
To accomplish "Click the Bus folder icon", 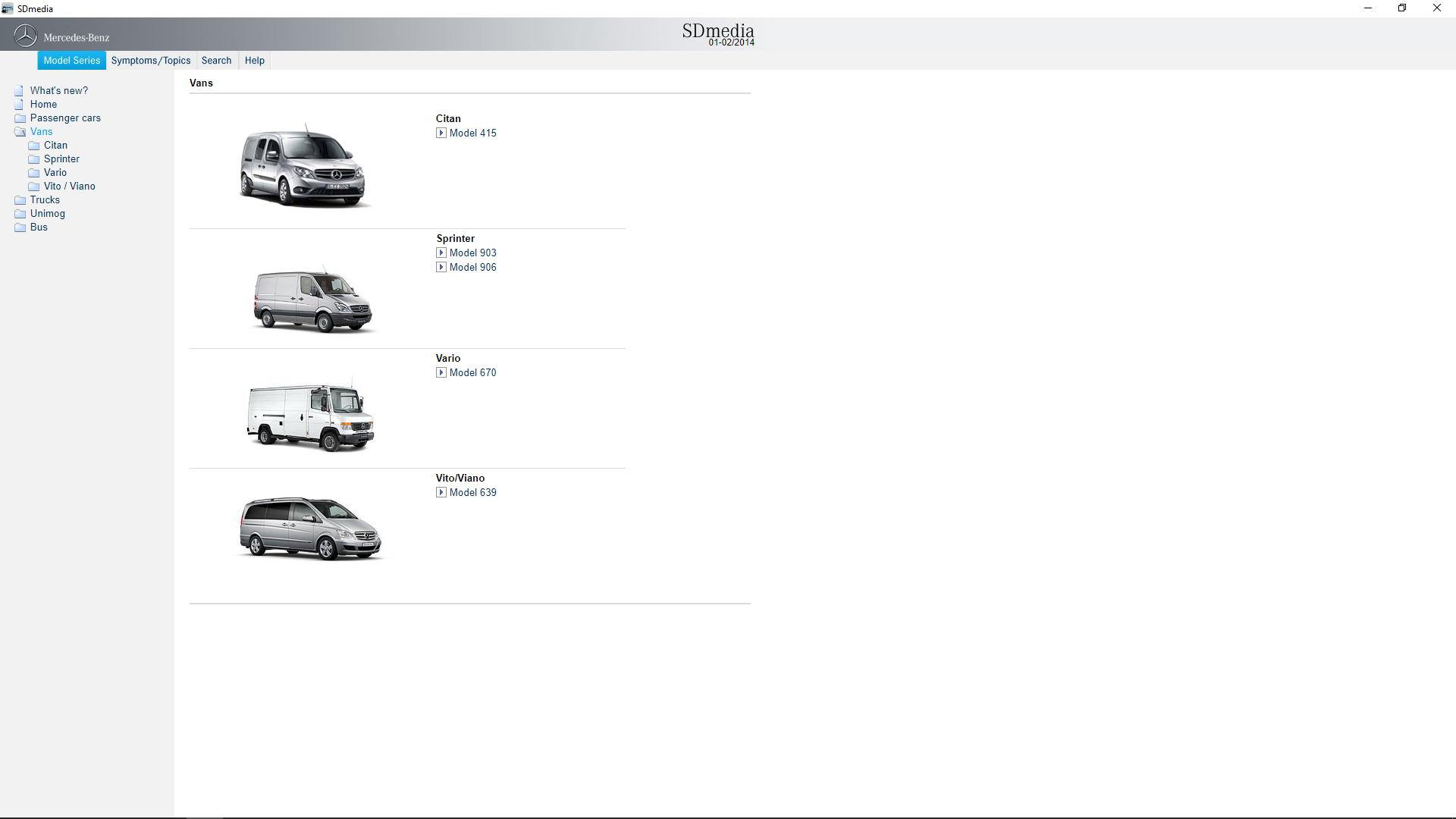I will pos(20,227).
